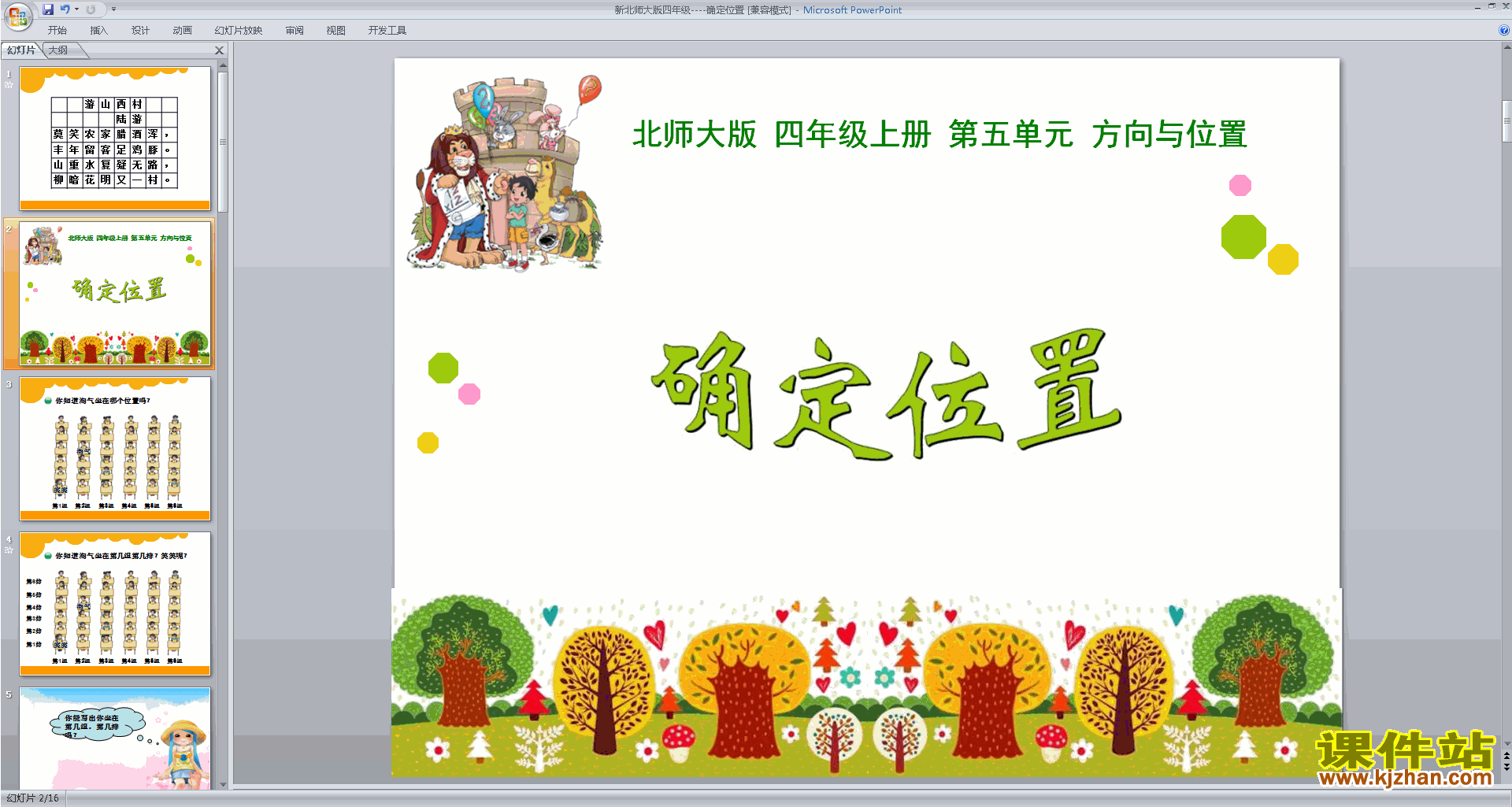Open Customize Quick Access Toolbar dropdown
The width and height of the screenshot is (1512, 807).
[113, 9]
